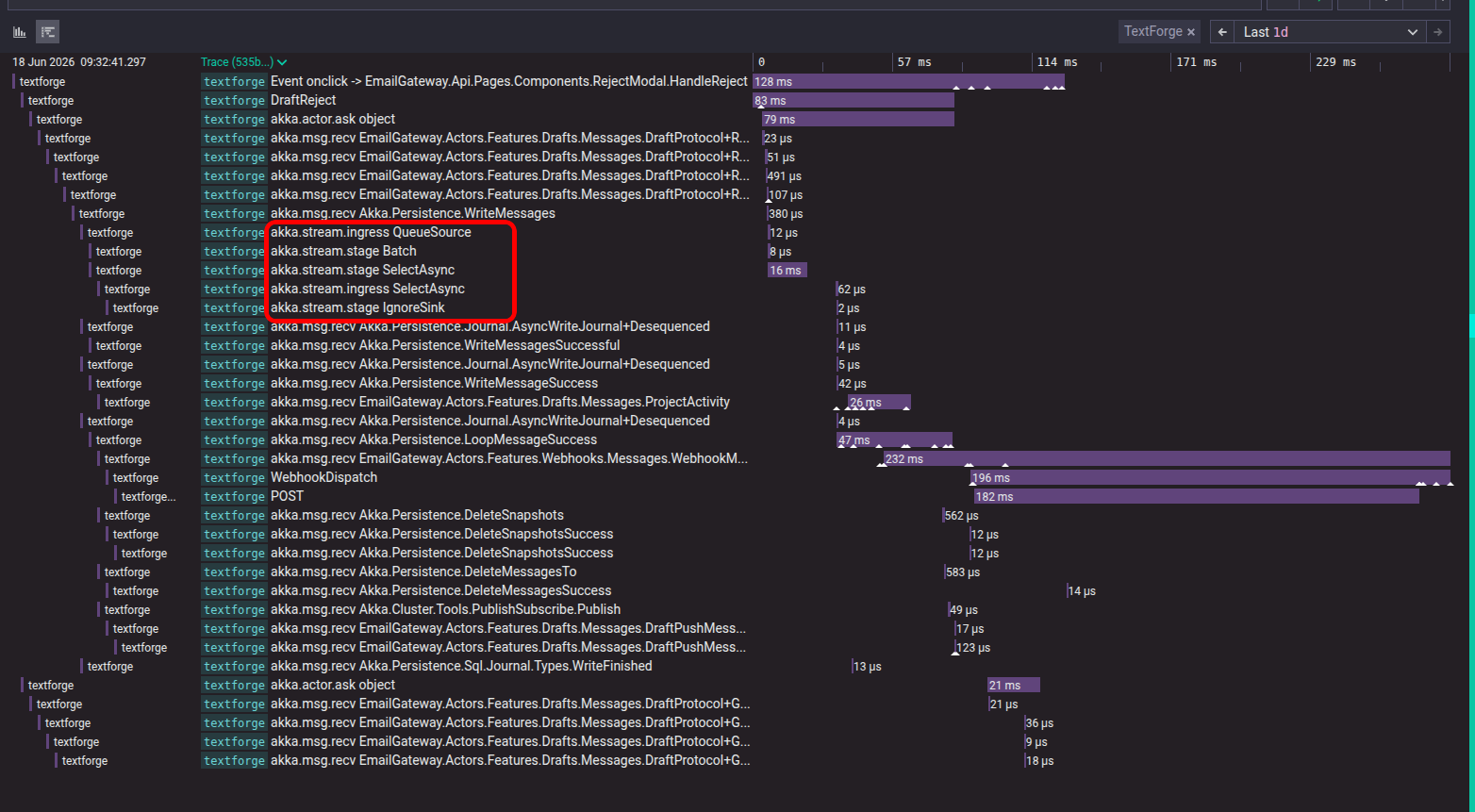This screenshot has height=812, width=1475.
Task: Go to previous time range arrow
Action: [1222, 32]
